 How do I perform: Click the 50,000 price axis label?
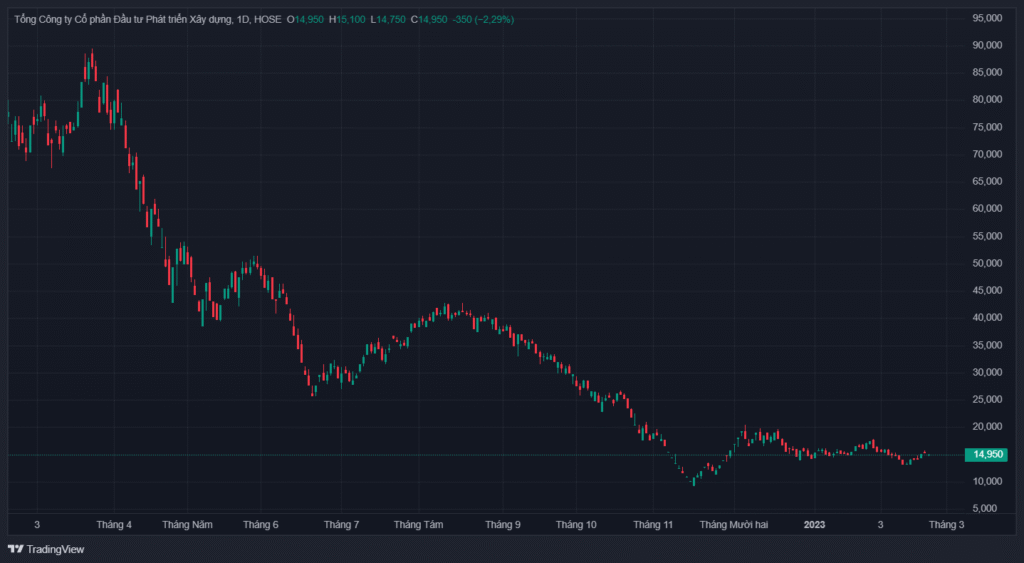[987, 263]
